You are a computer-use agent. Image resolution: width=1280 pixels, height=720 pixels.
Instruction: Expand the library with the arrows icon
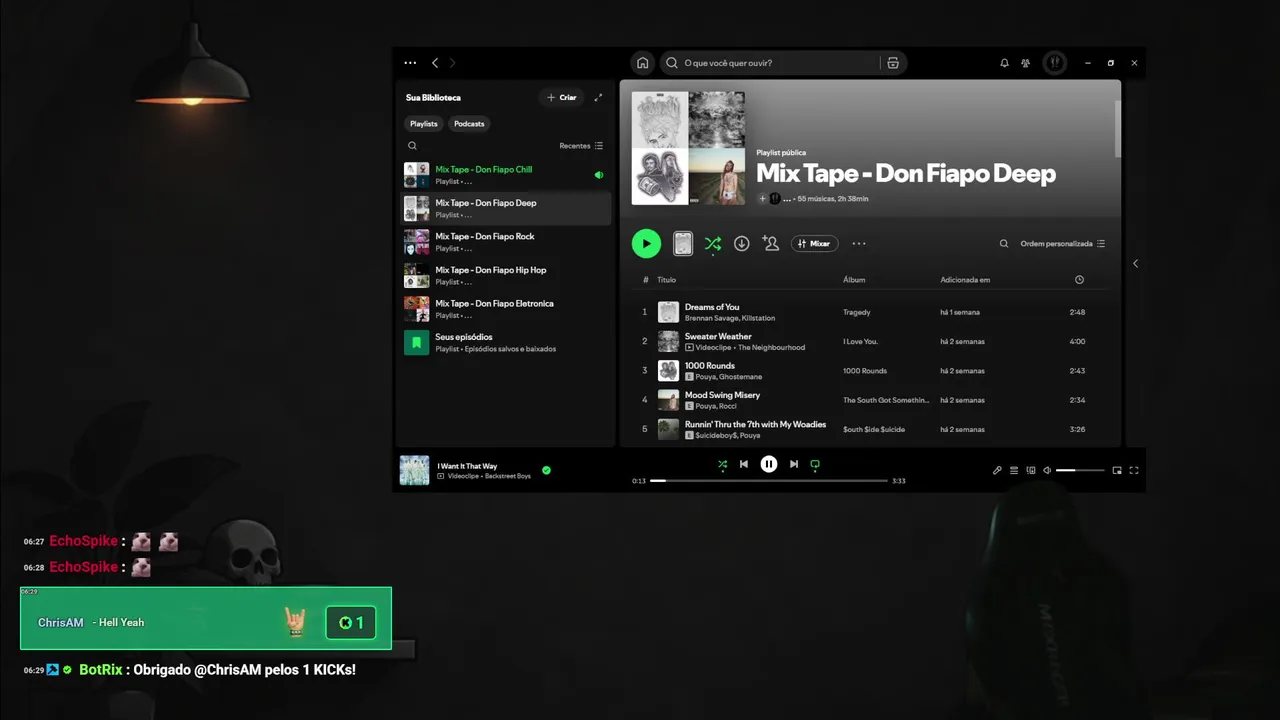pos(598,98)
